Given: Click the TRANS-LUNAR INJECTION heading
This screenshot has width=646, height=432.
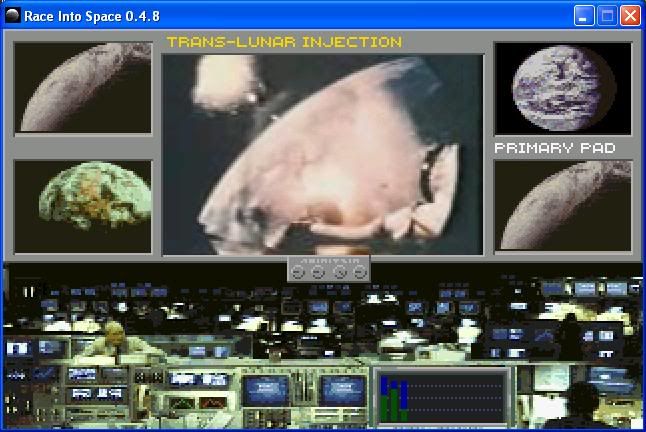Looking at the screenshot, I should tap(284, 42).
